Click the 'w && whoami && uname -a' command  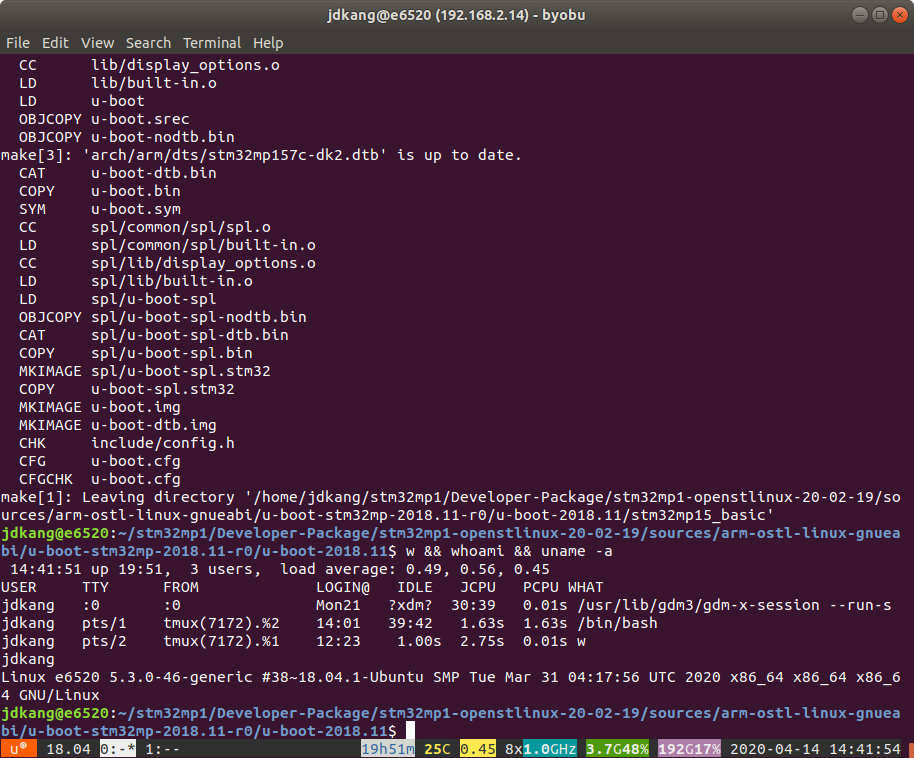(509, 551)
